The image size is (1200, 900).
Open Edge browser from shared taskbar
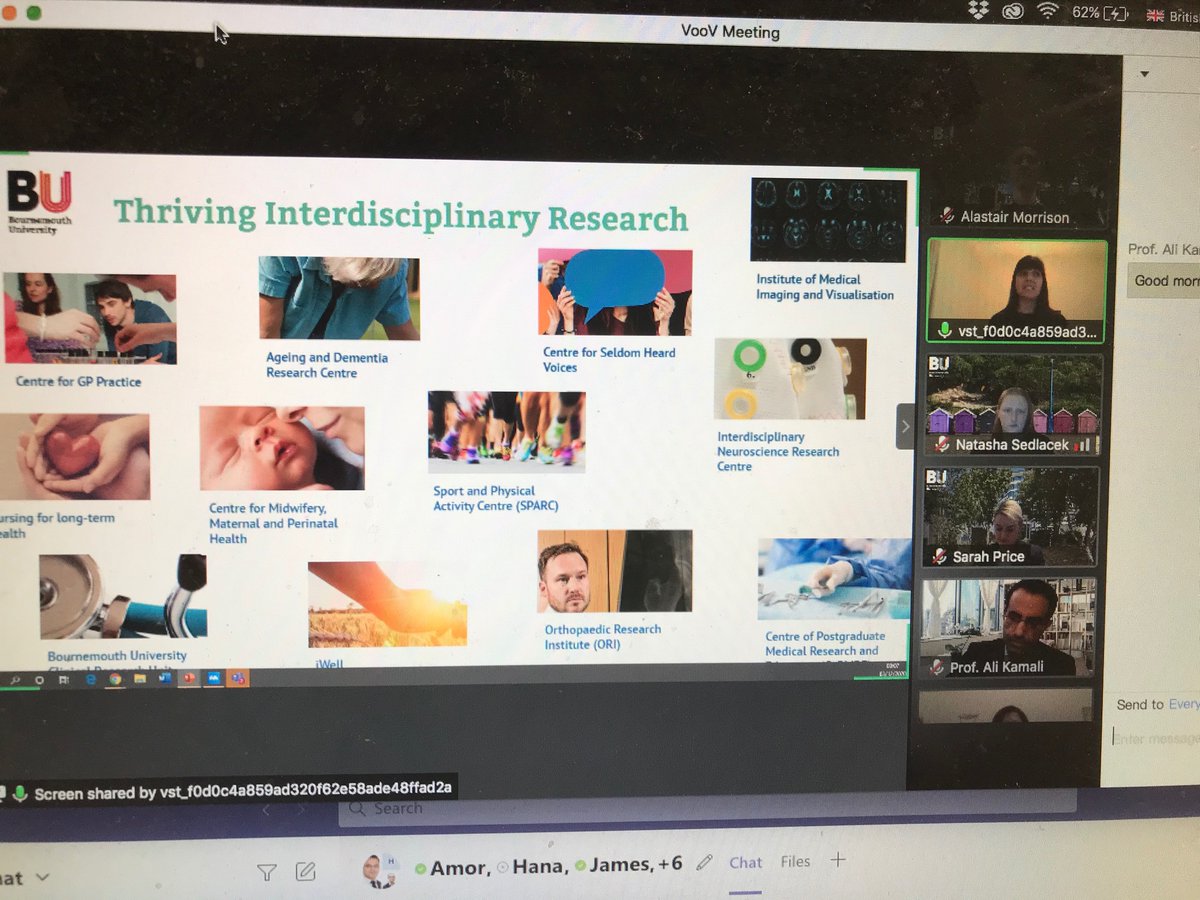pos(90,679)
